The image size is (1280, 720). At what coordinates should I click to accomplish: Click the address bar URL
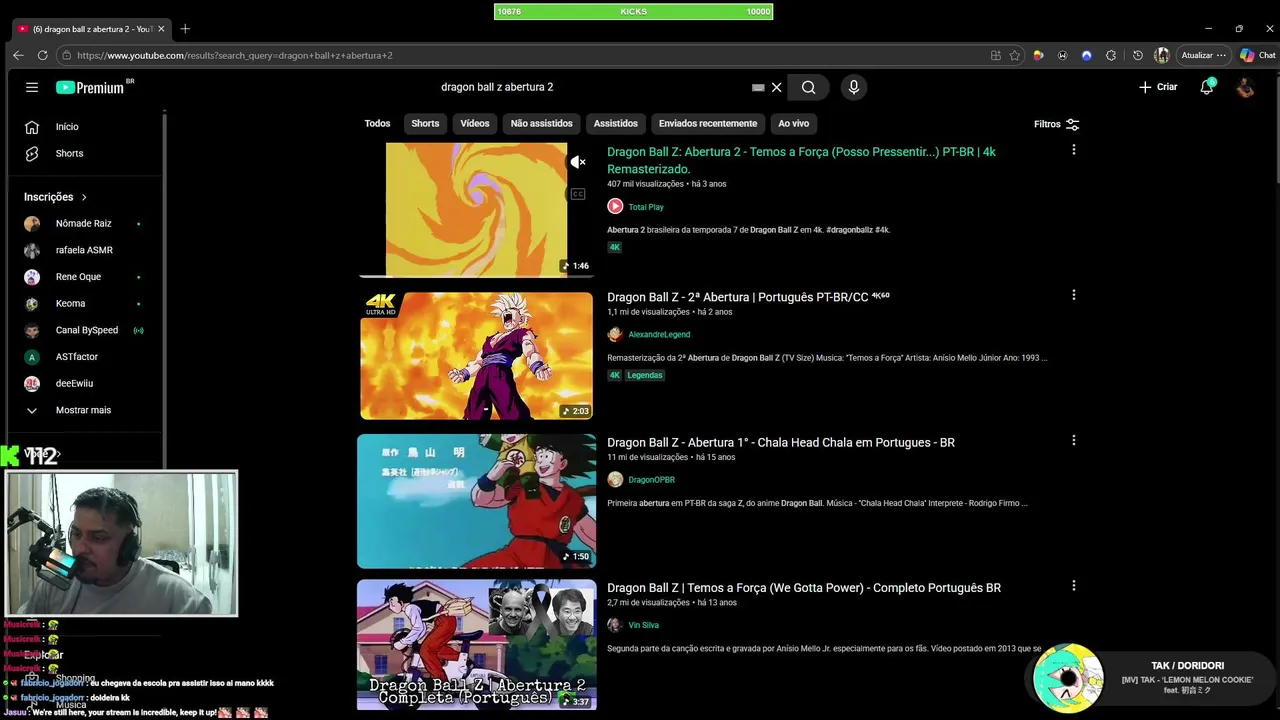click(234, 55)
